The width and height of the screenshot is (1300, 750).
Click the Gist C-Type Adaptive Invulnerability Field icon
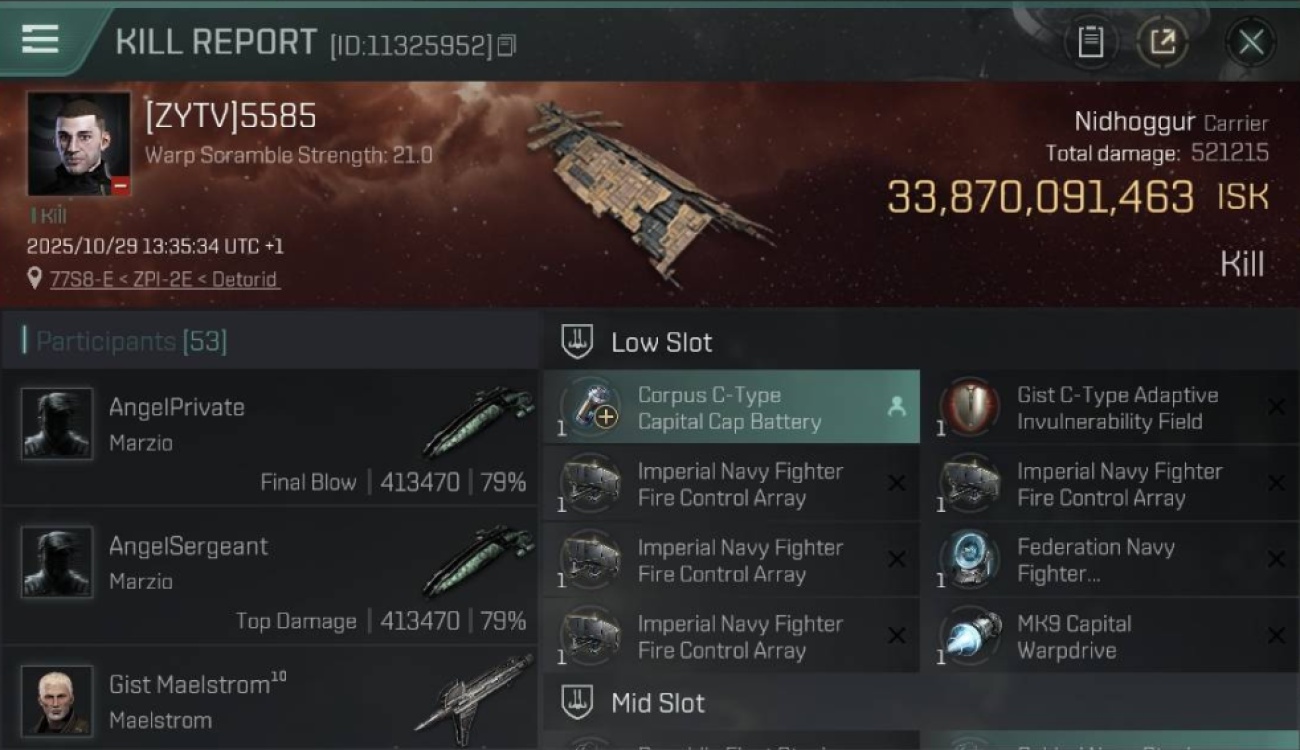[x=969, y=408]
